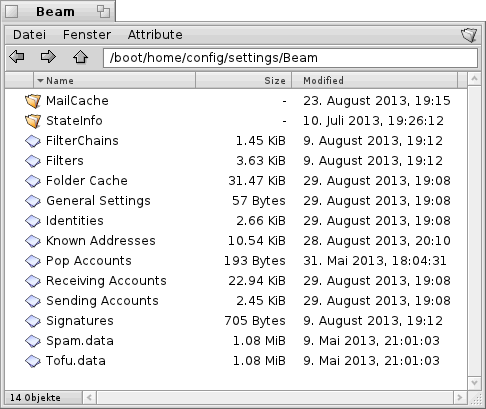Click the path field showing /boot/home/config/settings/Beam

click(290, 58)
